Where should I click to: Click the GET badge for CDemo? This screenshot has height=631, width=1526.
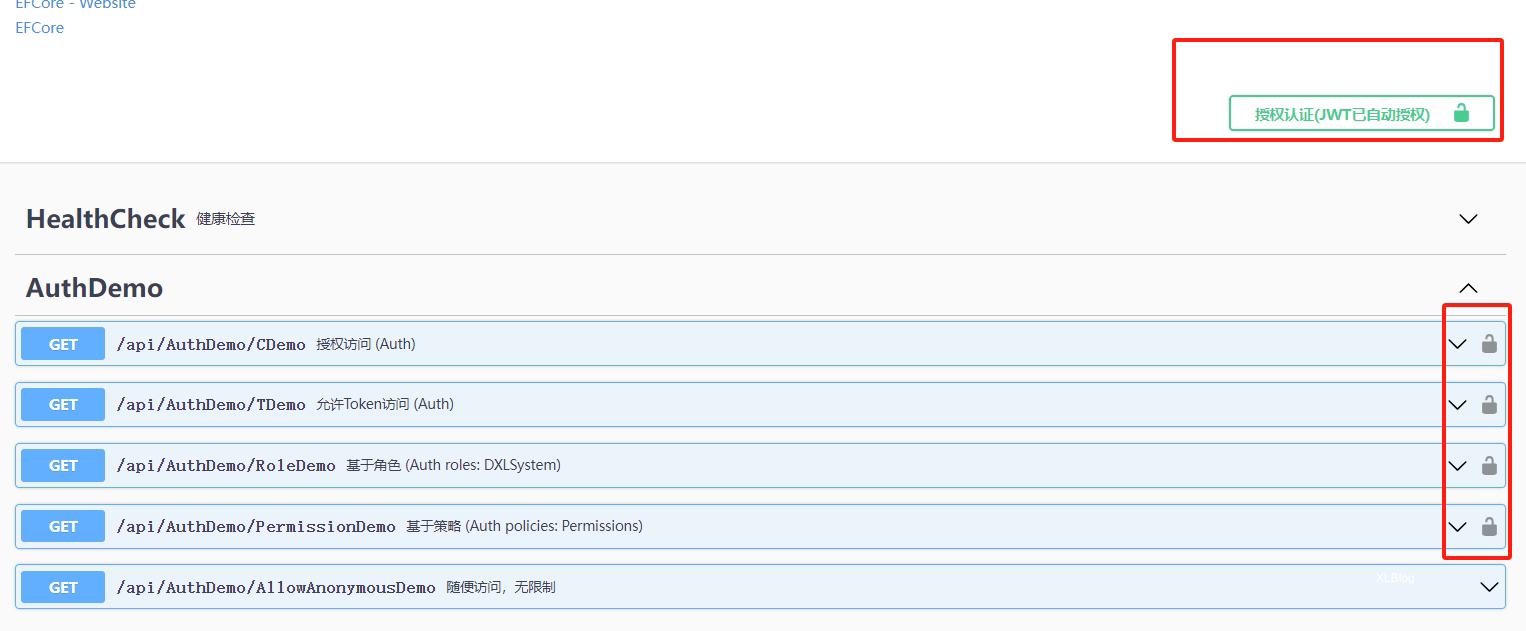[63, 344]
